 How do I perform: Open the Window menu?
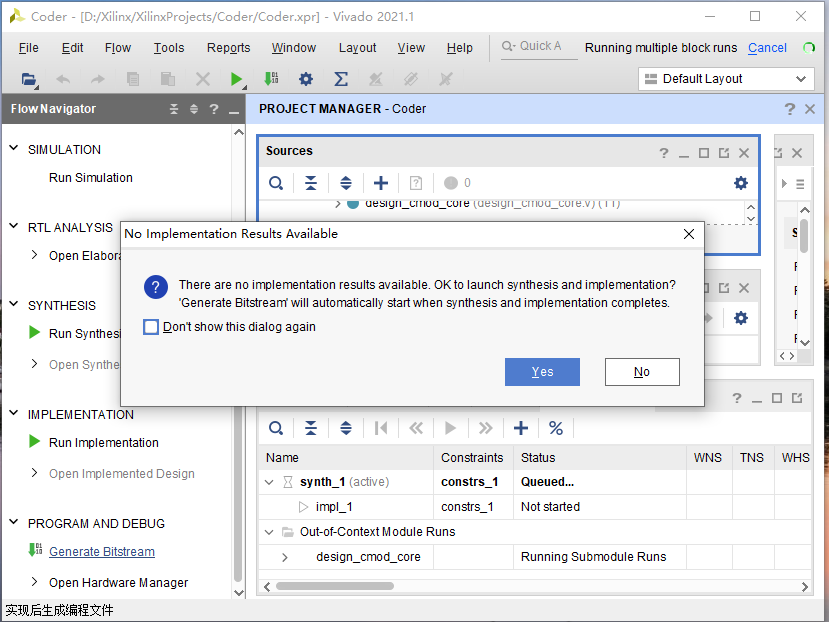(293, 48)
